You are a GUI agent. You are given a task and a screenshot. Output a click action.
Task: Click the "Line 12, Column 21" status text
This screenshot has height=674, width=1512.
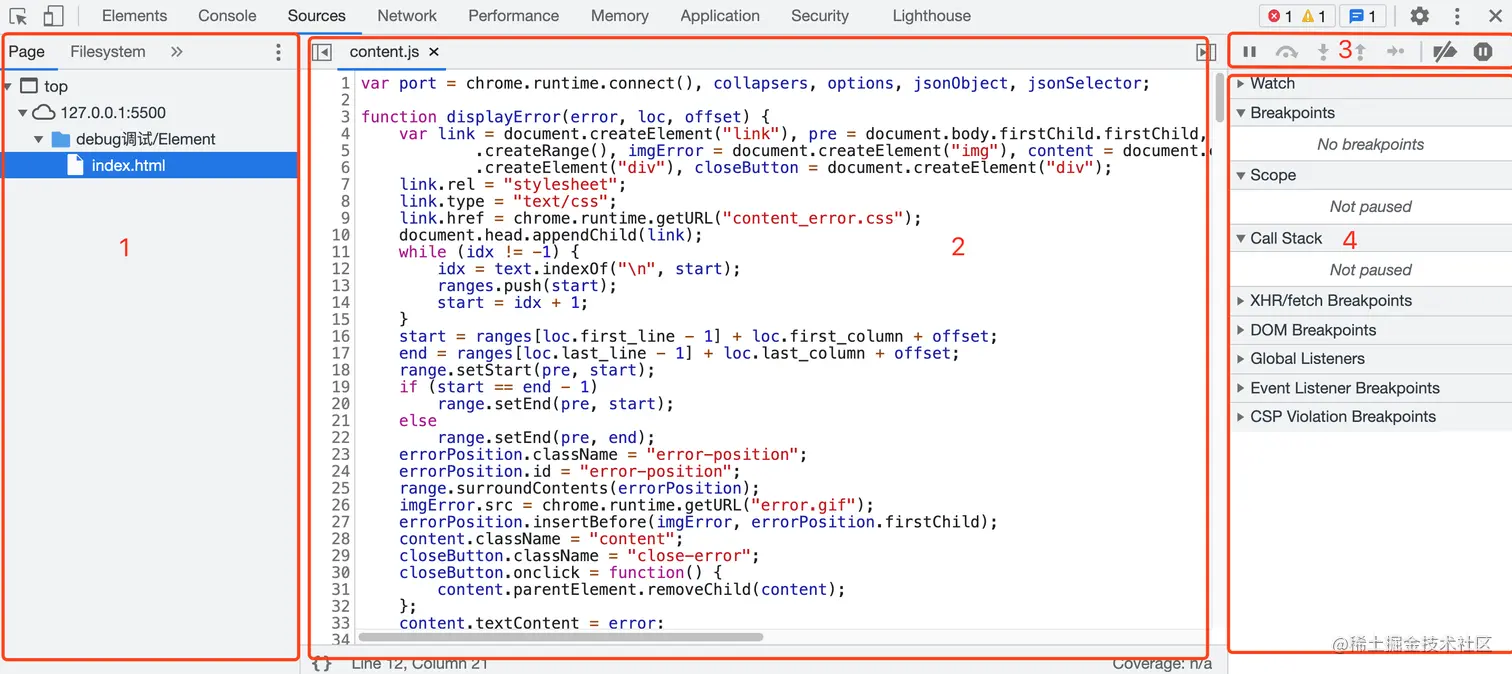point(420,663)
